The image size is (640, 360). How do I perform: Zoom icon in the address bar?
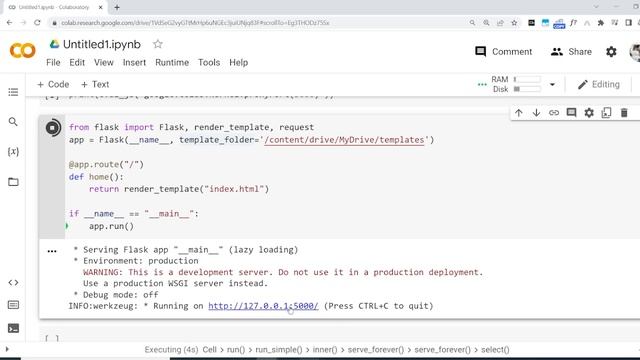click(x=486, y=23)
